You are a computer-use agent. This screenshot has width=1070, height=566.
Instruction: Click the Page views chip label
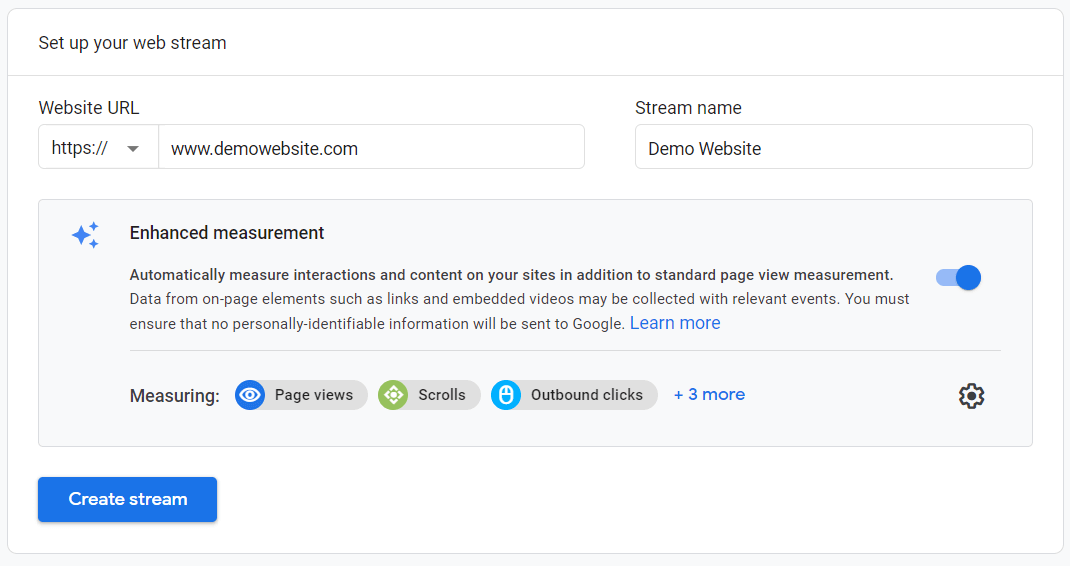[x=314, y=395]
